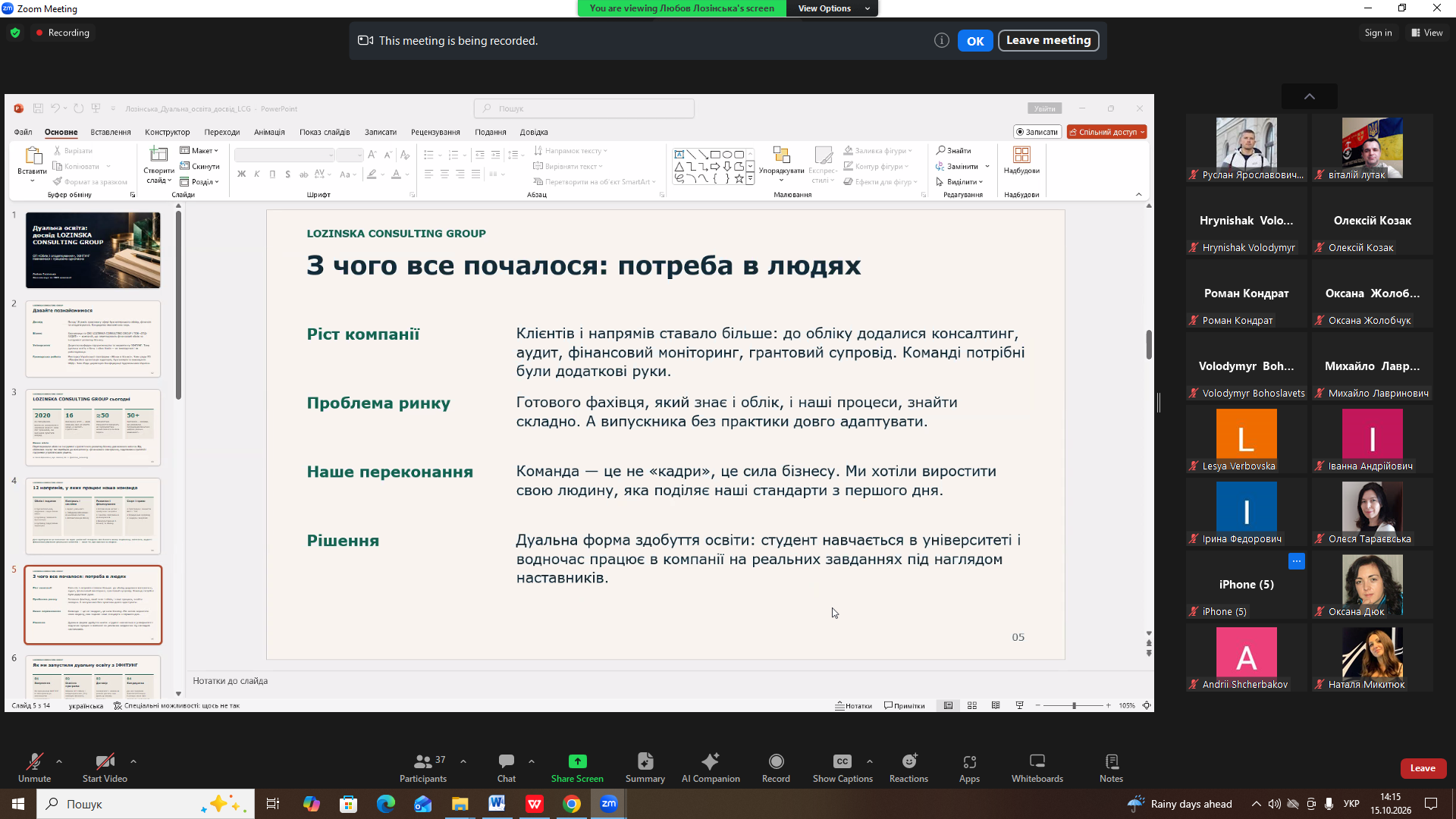Image resolution: width=1456 pixels, height=819 pixels.
Task: Click OK on the recording notice
Action: tap(975, 41)
